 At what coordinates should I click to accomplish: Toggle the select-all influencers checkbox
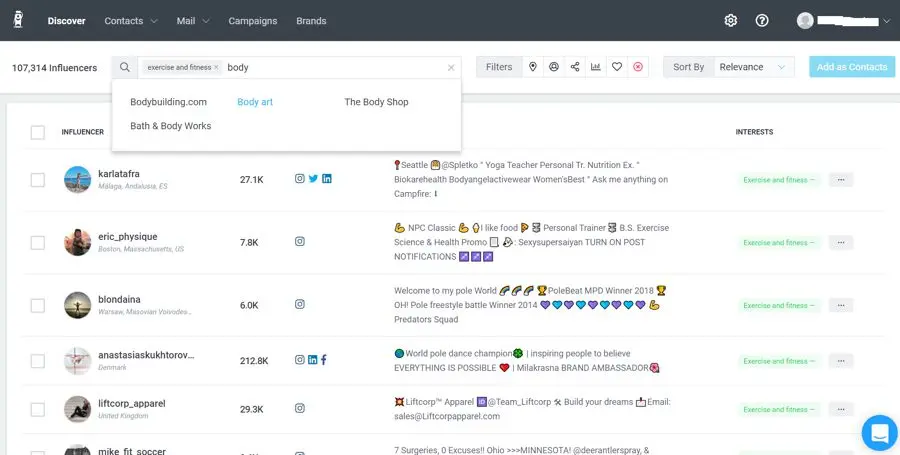(38, 132)
